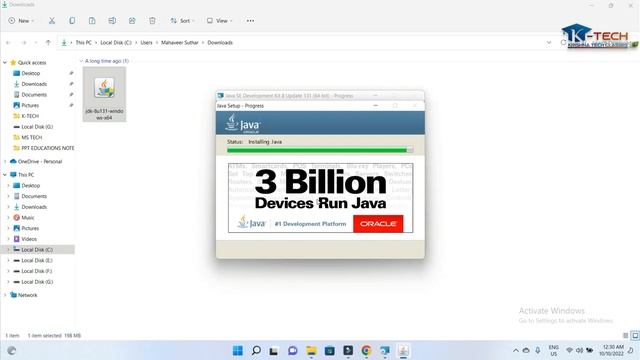Switch to details view layout icon
Screen dimensions: 640x360
coord(625,336)
